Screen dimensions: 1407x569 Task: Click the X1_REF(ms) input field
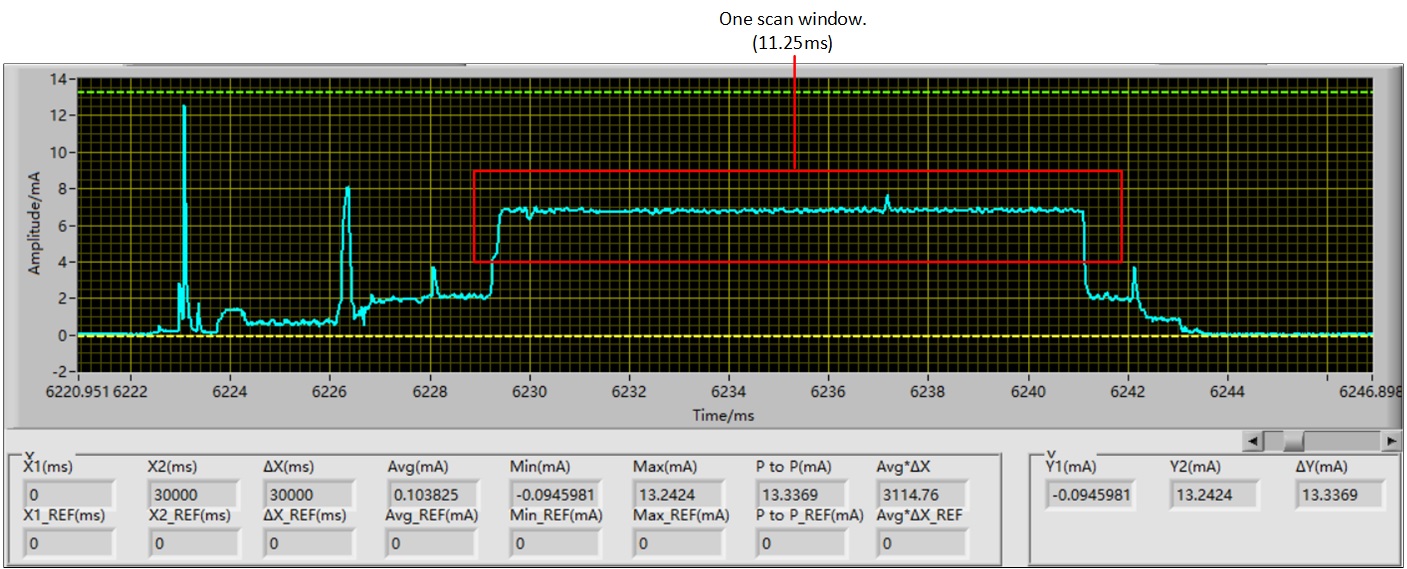(x=68, y=543)
